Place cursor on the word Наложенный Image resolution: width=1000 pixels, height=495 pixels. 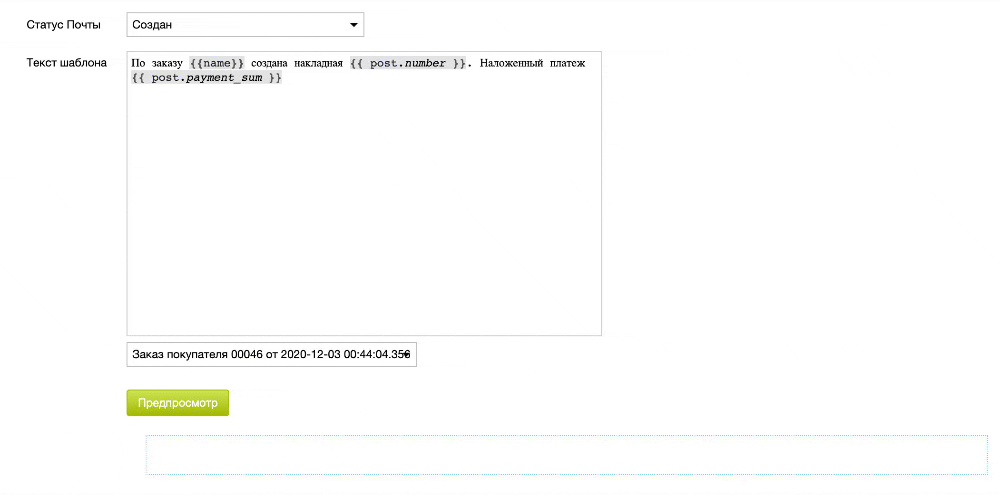click(515, 63)
